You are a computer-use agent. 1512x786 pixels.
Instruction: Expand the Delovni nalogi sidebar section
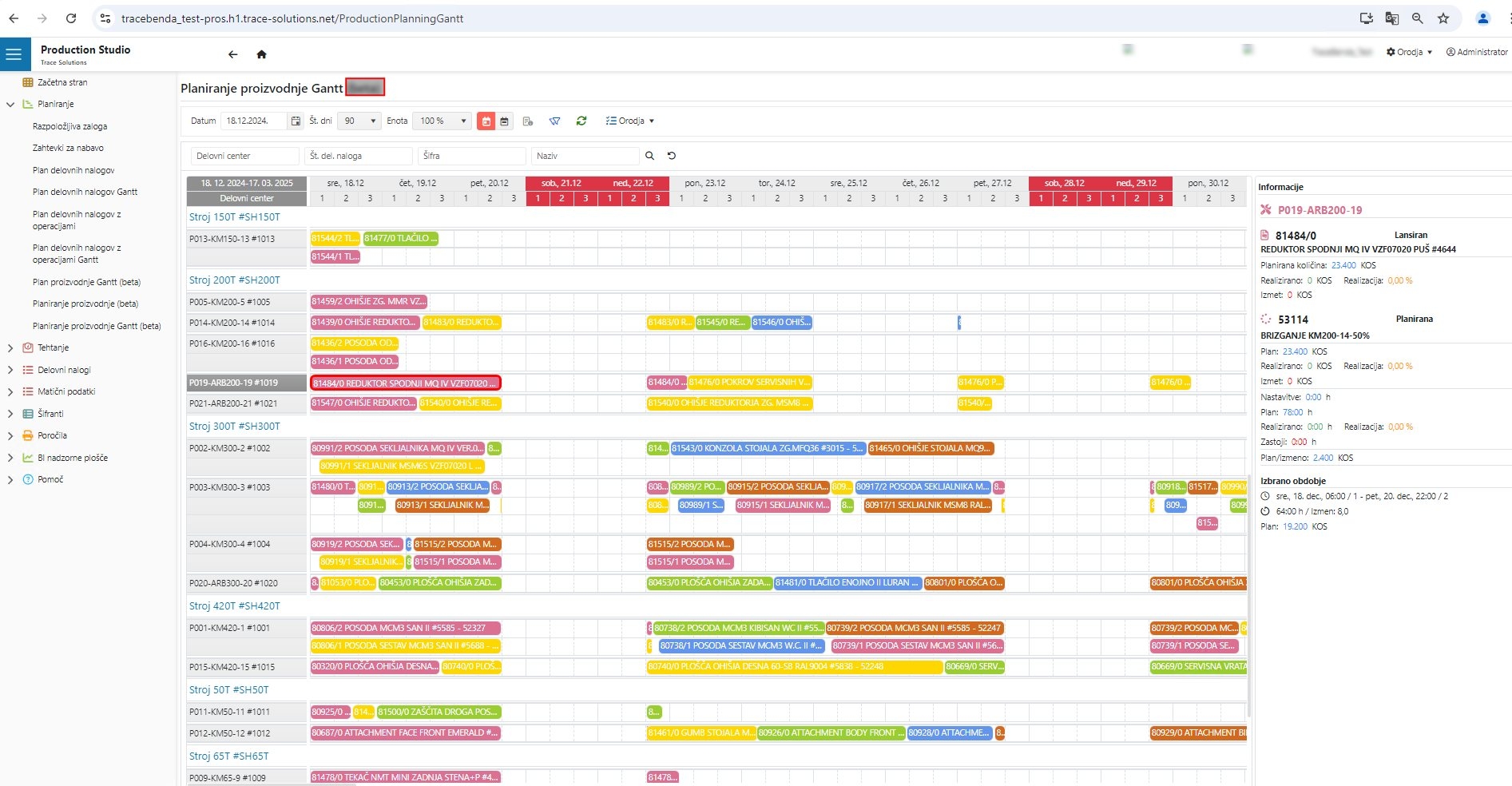coord(10,370)
